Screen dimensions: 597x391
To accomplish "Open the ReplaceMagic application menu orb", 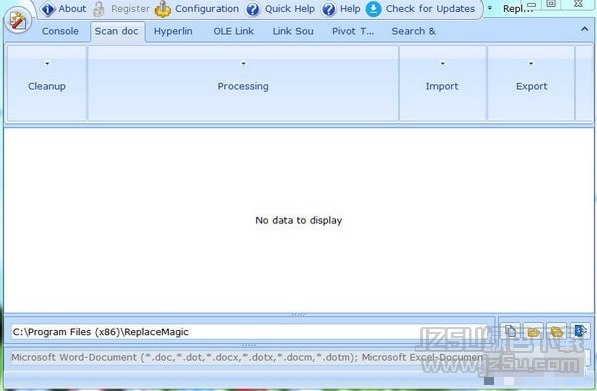I will [x=18, y=20].
